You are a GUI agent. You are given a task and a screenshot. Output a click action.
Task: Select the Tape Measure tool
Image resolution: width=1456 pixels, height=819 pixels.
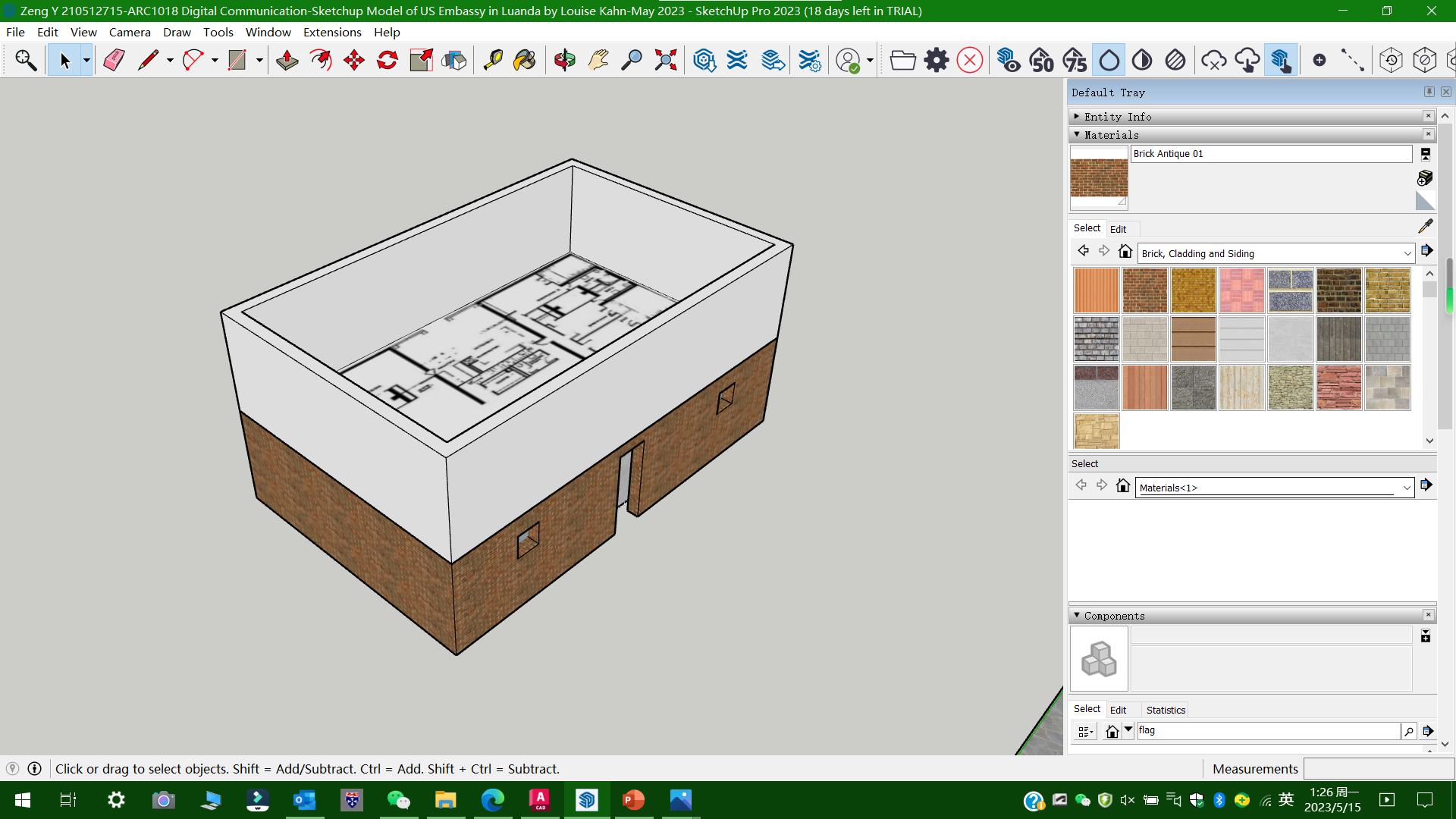click(493, 60)
